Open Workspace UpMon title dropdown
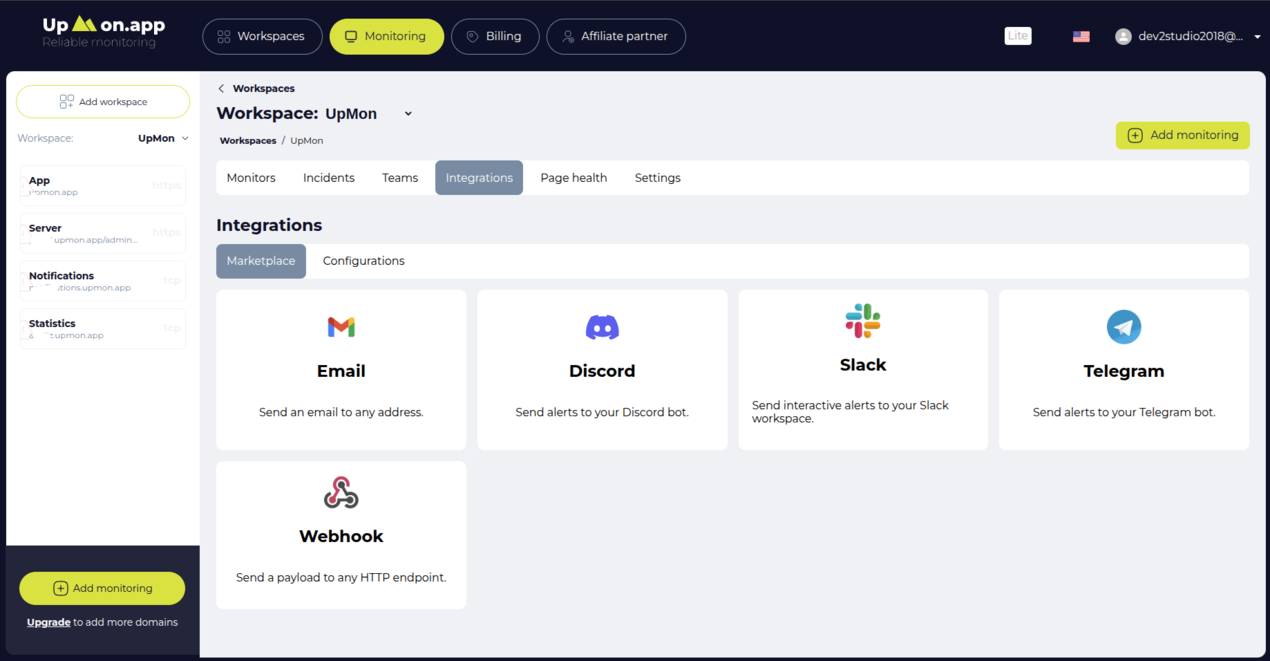 (x=408, y=114)
